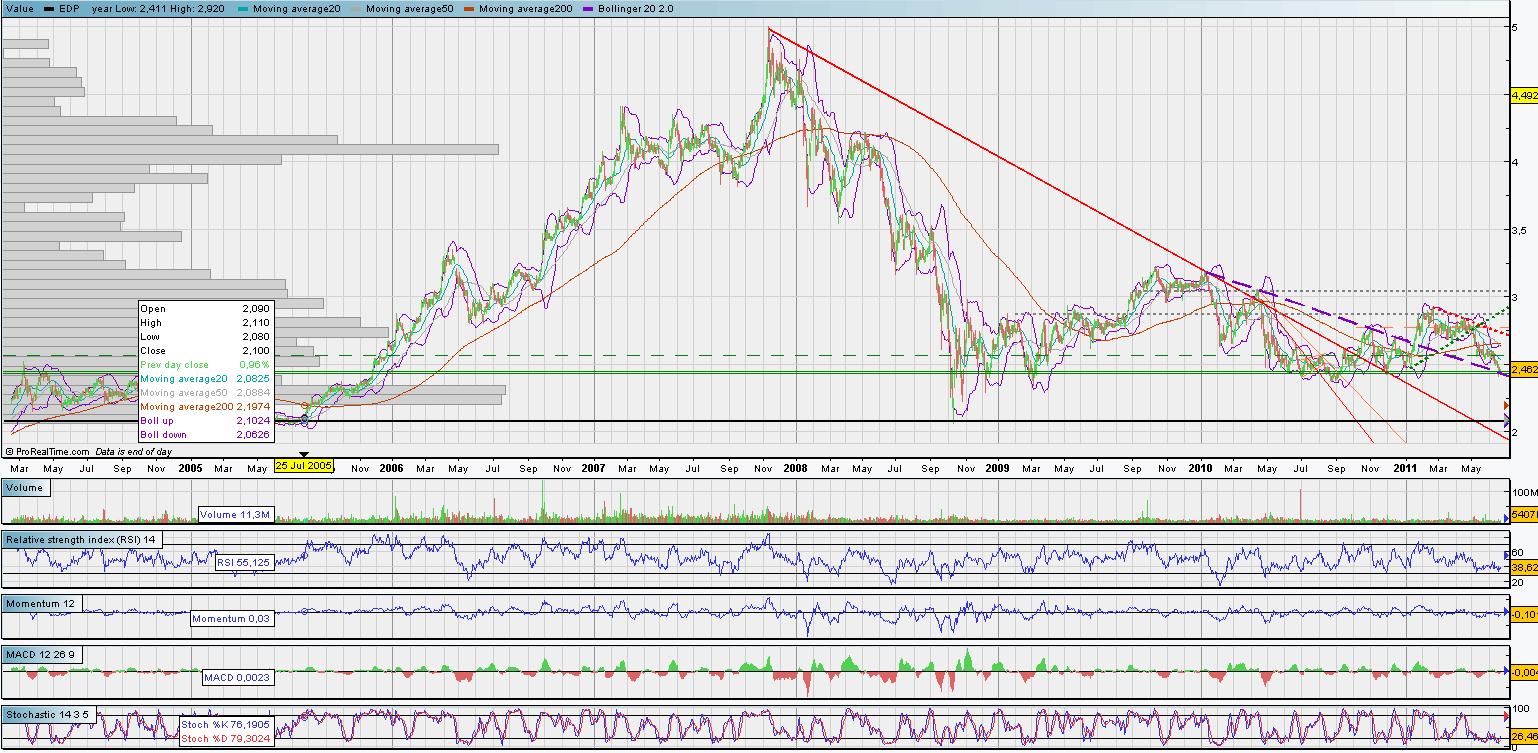Click the -0,10 Momentum value tag

tap(1524, 616)
